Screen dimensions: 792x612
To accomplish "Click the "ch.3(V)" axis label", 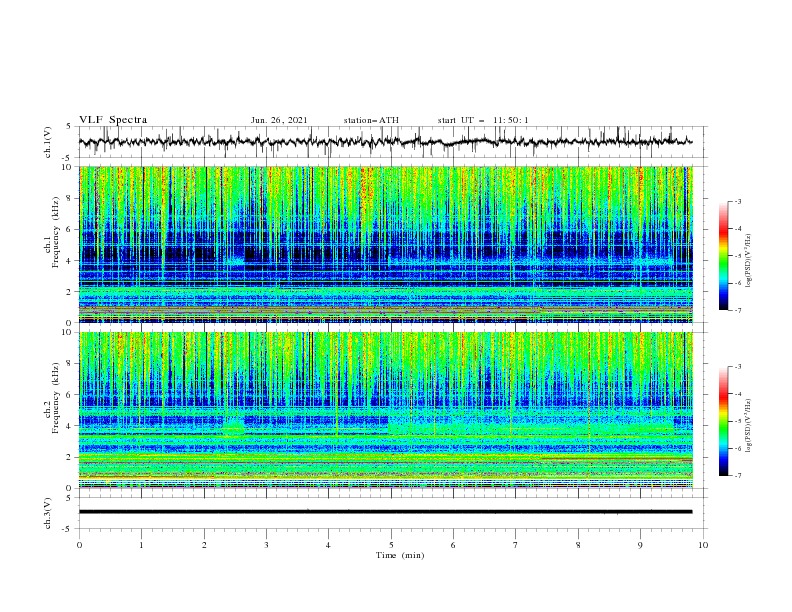I will click(48, 513).
